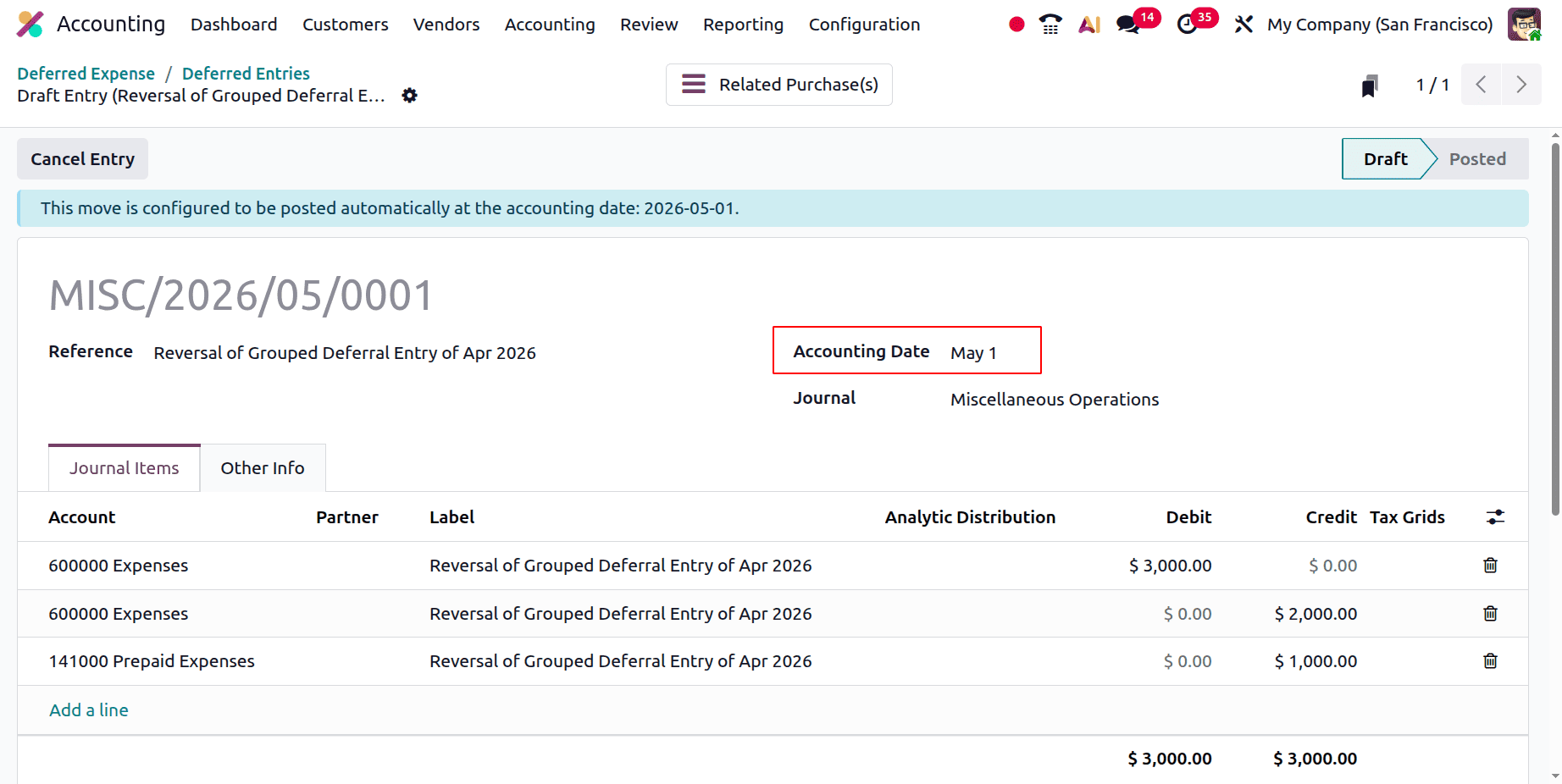
Task: Click the page vertical scrollbar
Action: (x=1555, y=329)
